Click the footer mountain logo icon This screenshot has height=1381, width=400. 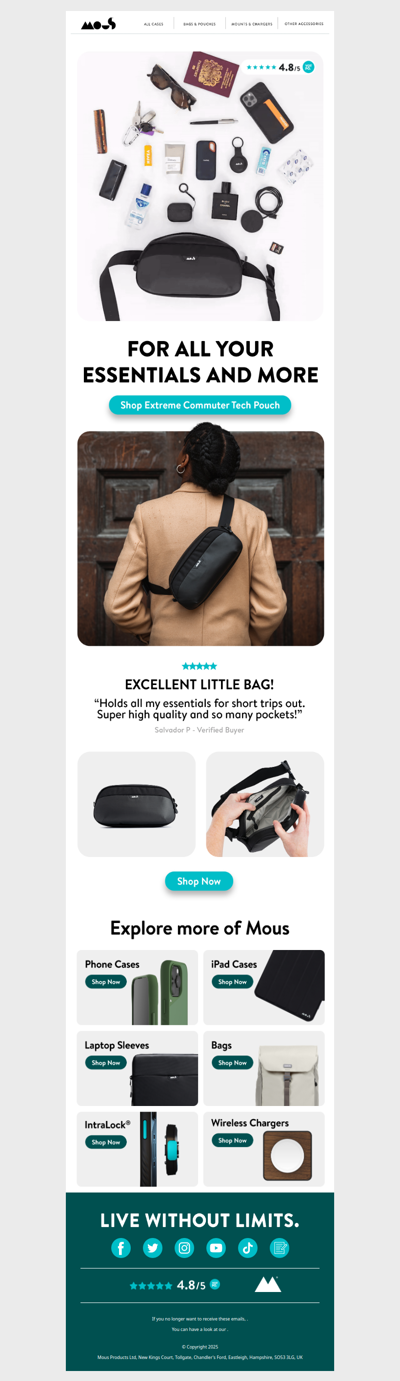tap(268, 1284)
